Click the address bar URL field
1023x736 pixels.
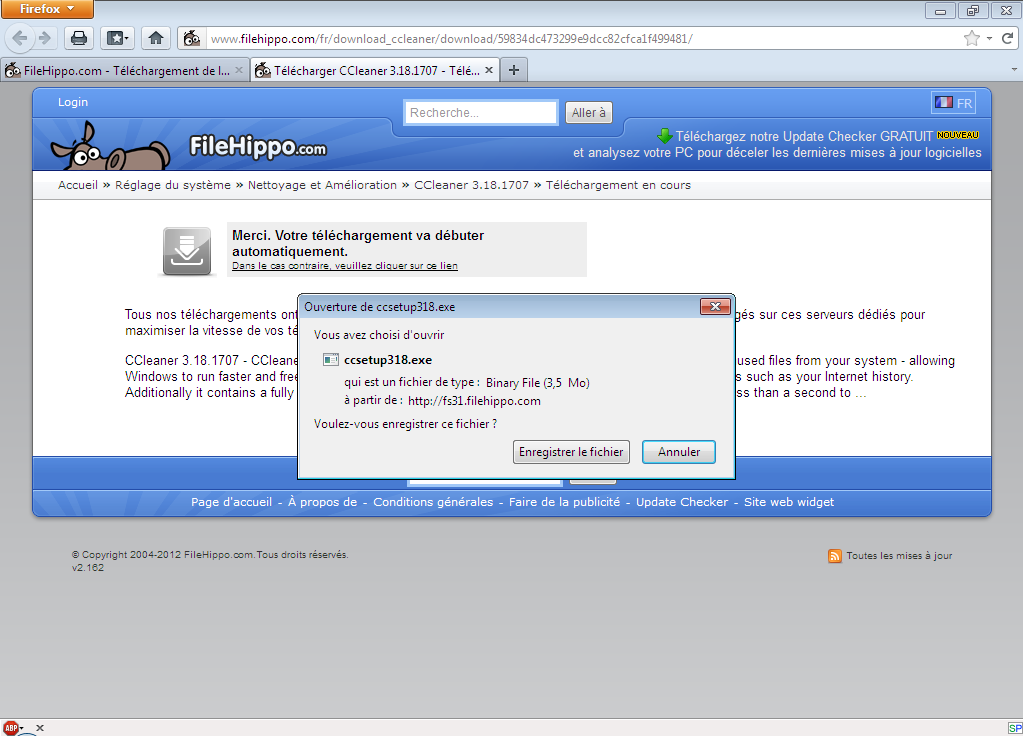(x=584, y=38)
